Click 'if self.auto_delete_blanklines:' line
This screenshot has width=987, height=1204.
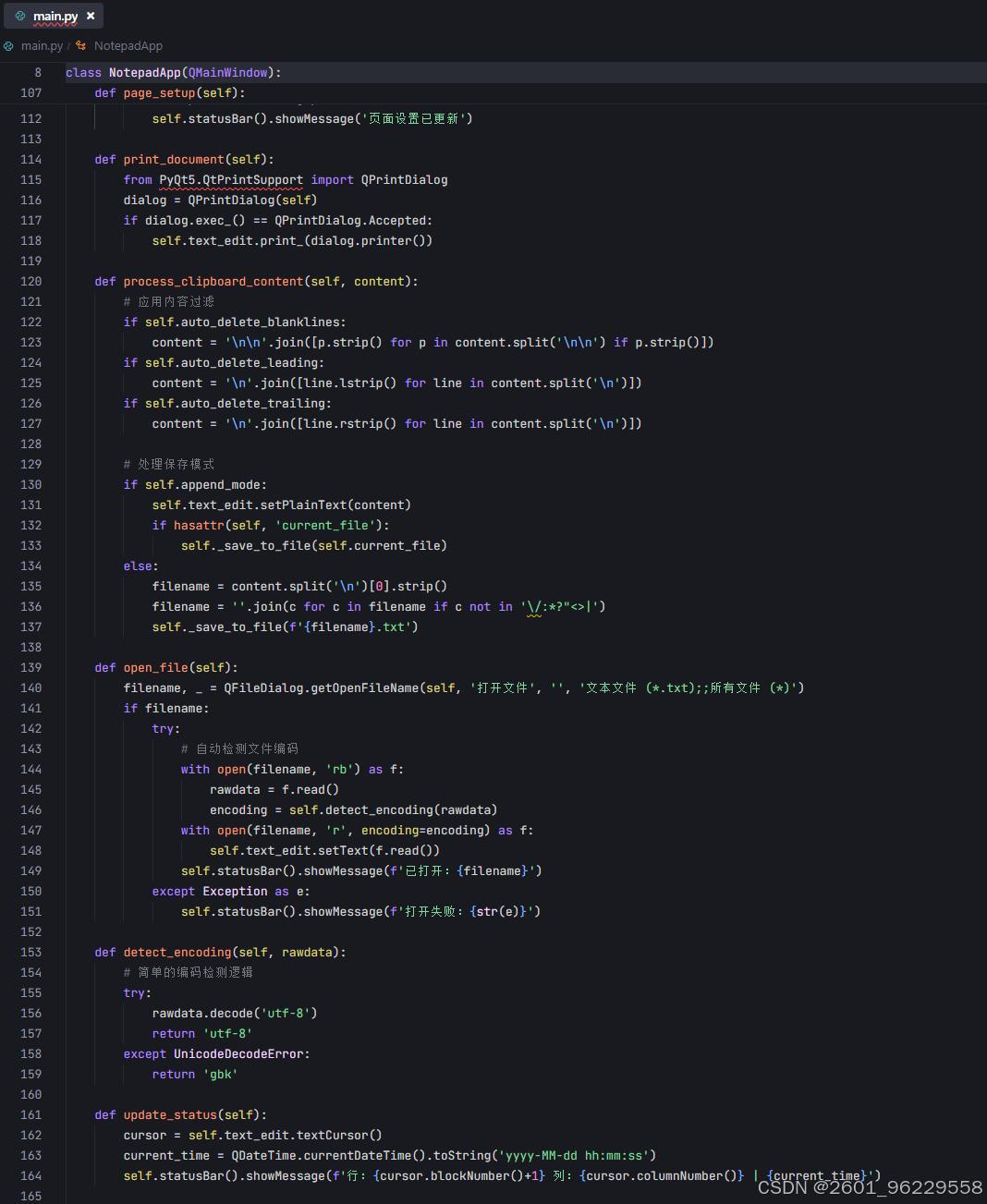click(235, 322)
